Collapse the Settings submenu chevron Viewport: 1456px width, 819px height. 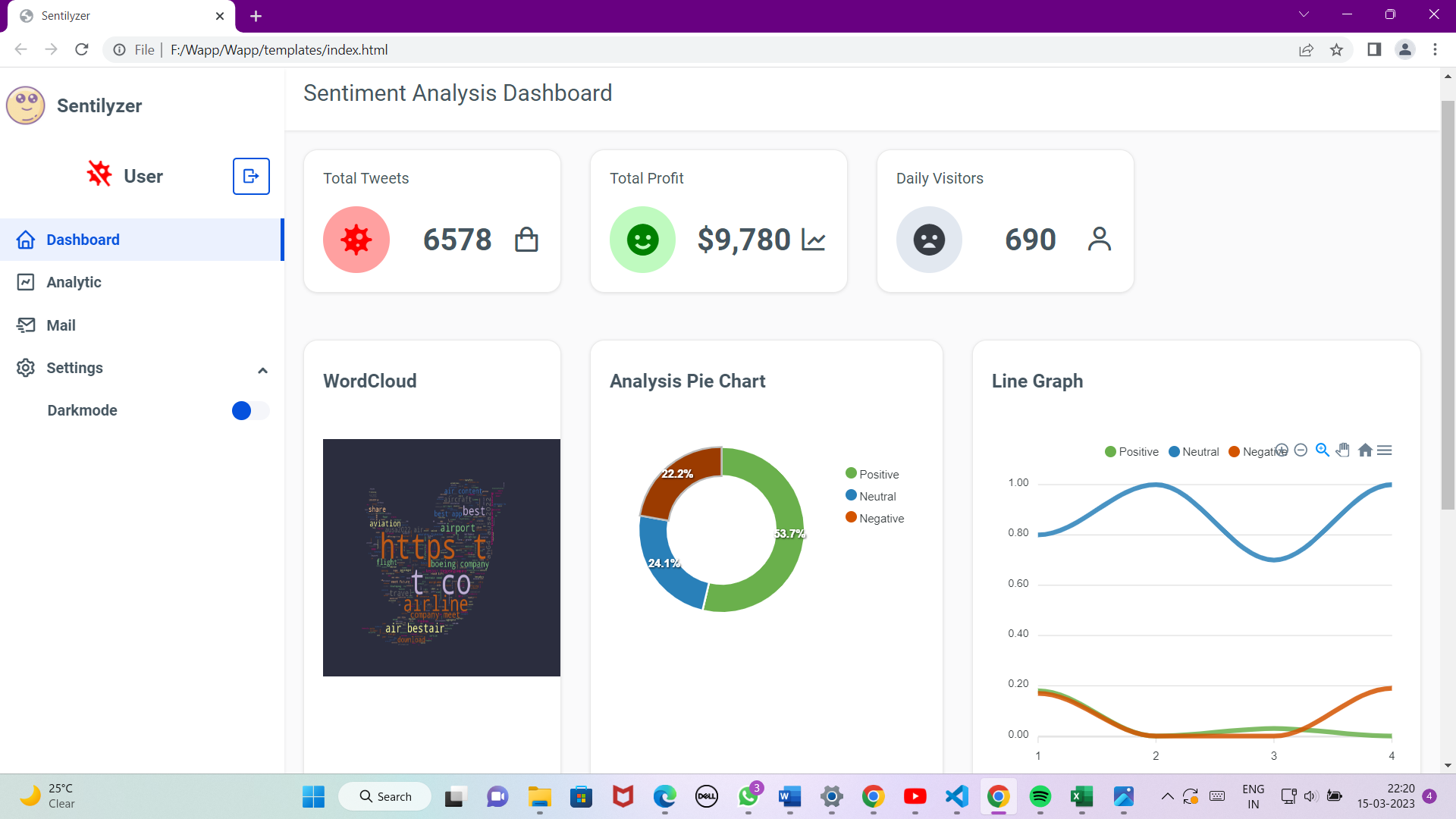point(262,371)
